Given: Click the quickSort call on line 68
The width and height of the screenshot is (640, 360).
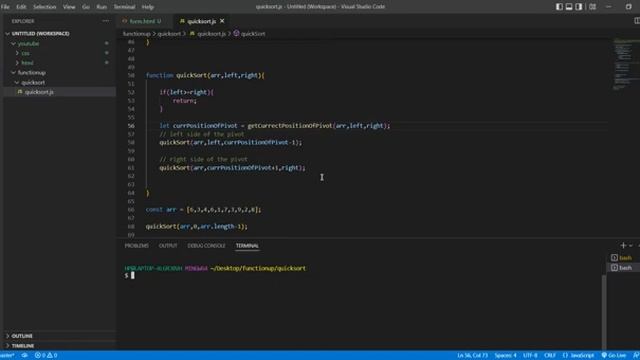Looking at the screenshot, I should (x=196, y=227).
